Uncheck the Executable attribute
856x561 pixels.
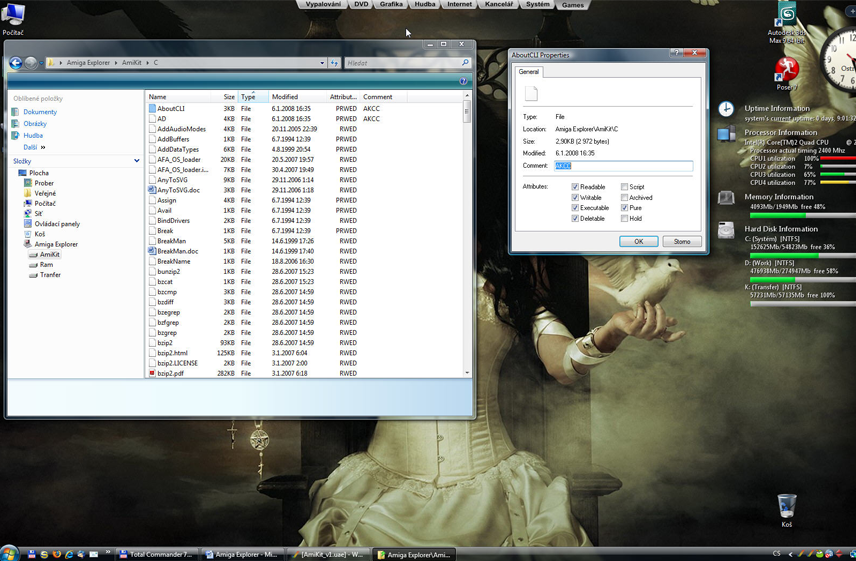(x=575, y=208)
